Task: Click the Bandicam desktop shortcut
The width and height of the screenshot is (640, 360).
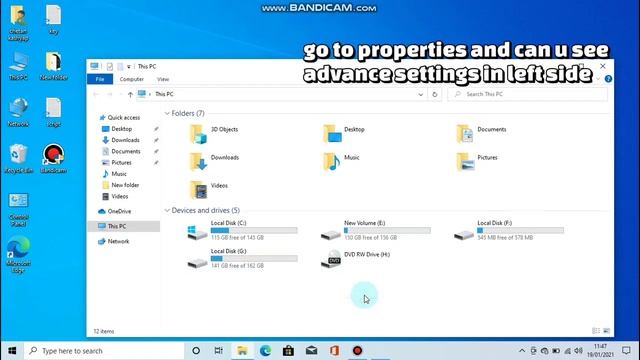Action: click(x=53, y=159)
